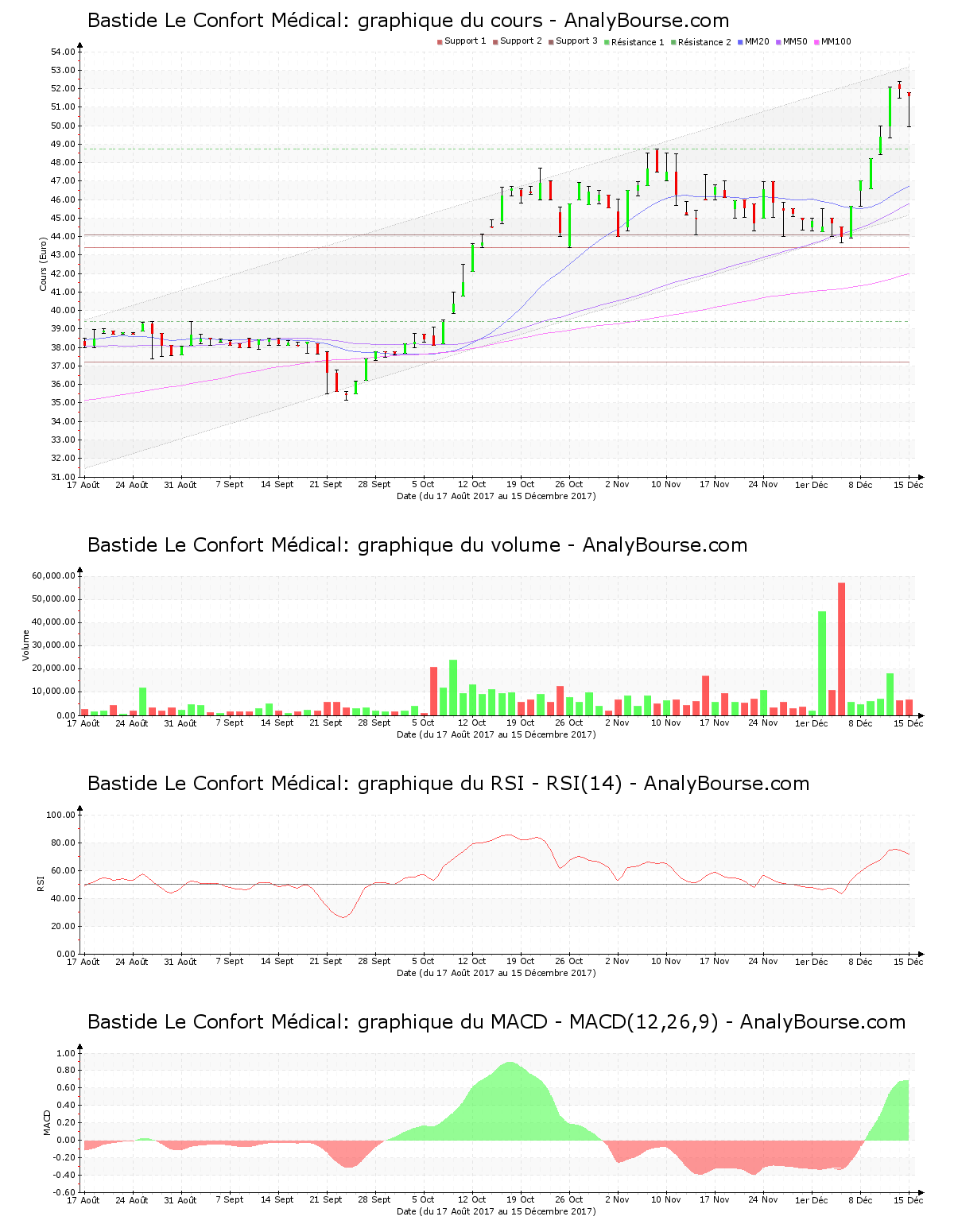Click the 100.00 value on RSI axis
Viewport: 954px width, 1232px height.
click(x=60, y=815)
